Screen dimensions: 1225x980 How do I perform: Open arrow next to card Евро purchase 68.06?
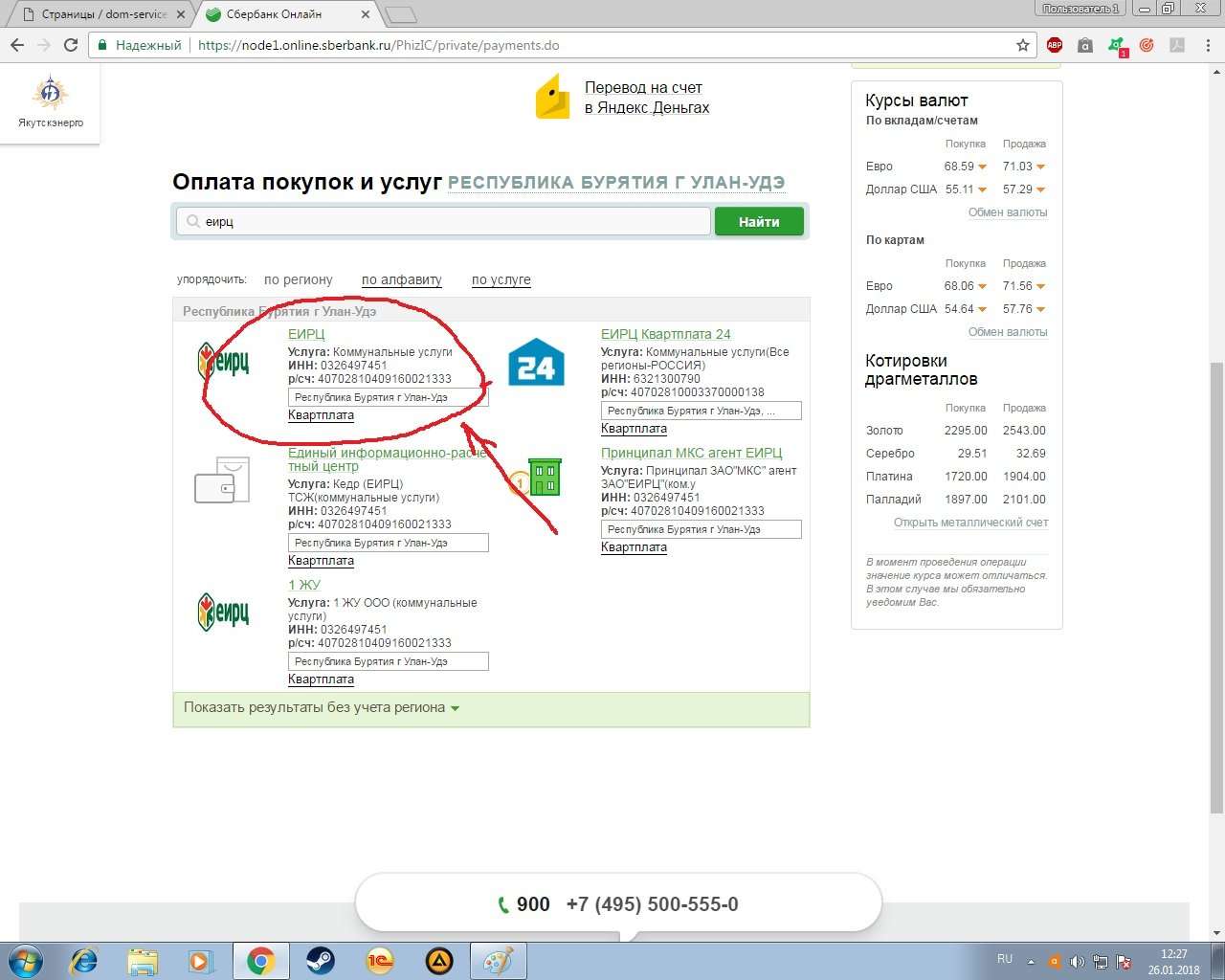pos(982,286)
